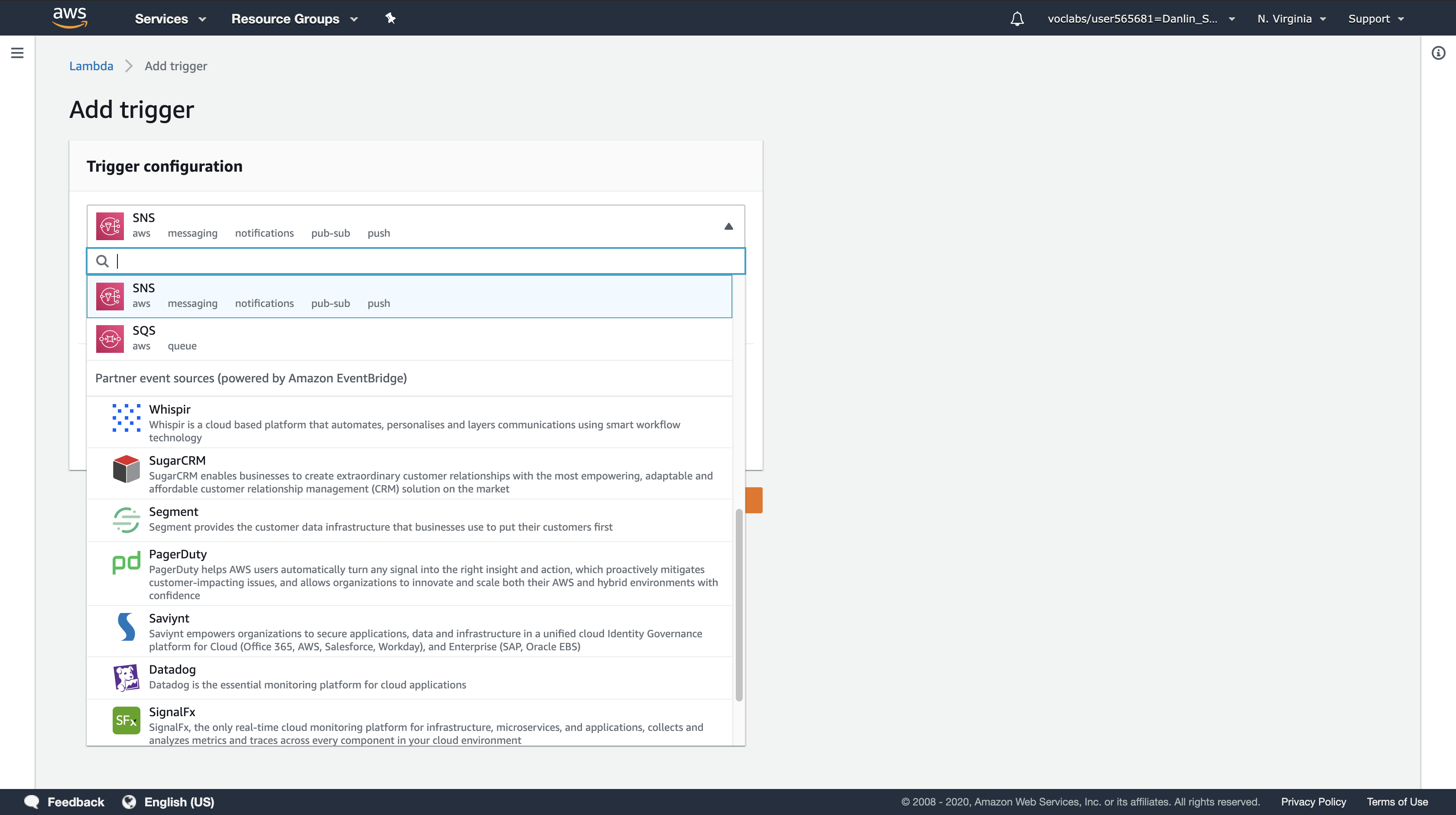This screenshot has width=1456, height=815.
Task: Open the hamburger side navigation menu
Action: [17, 53]
